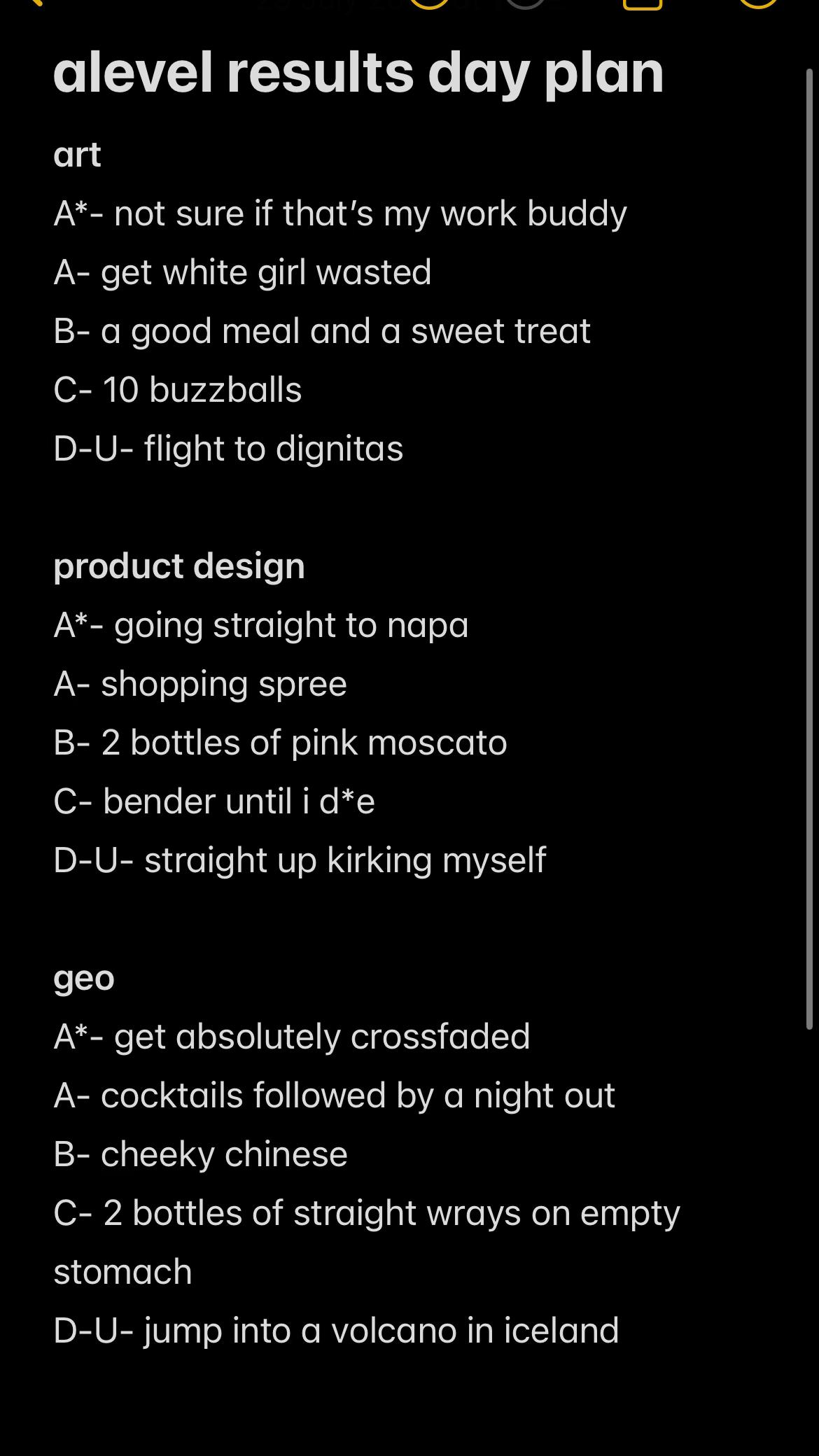Image resolution: width=819 pixels, height=1456 pixels.
Task: Tap the 'product design' heading
Action: pyautogui.click(x=179, y=566)
